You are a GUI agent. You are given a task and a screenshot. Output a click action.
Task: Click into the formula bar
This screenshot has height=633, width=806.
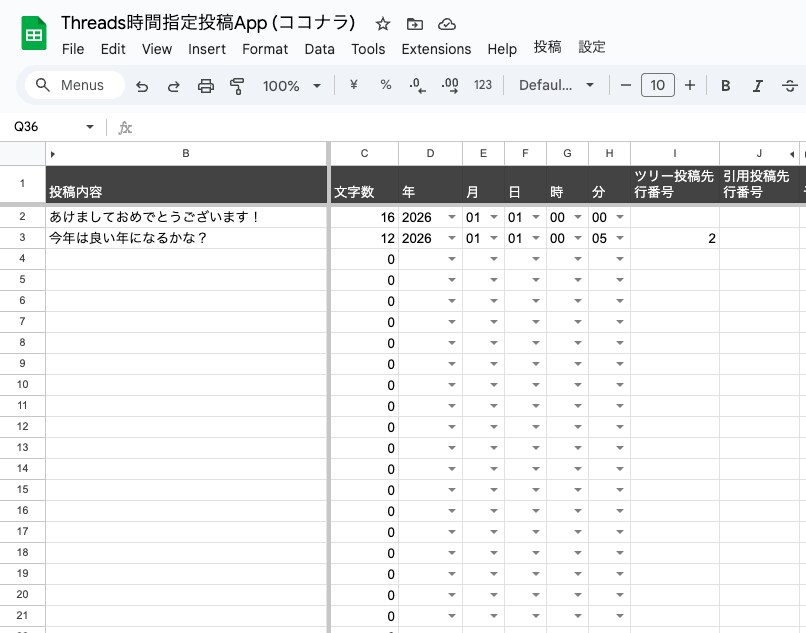coord(468,127)
